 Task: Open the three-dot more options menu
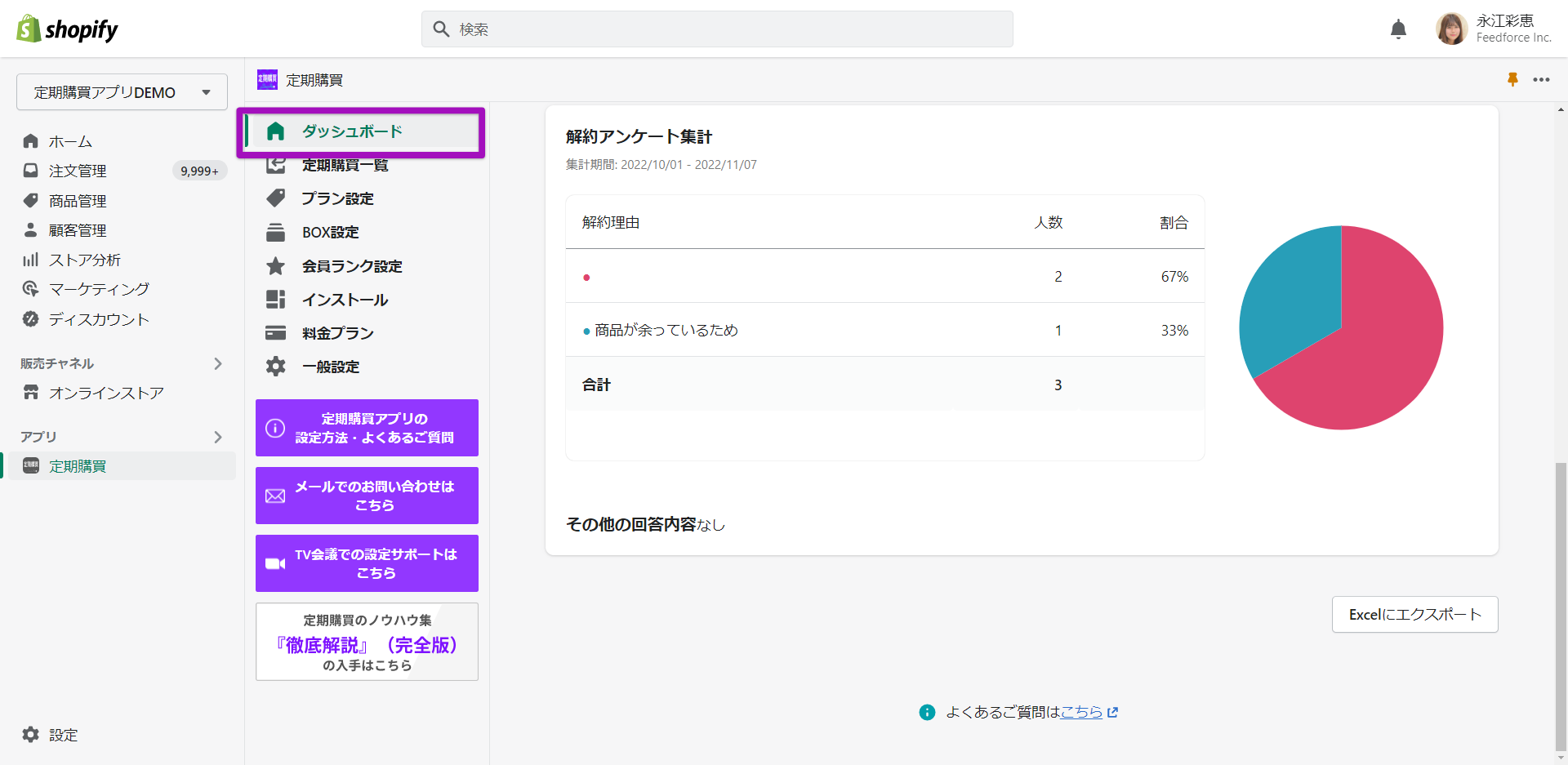[x=1541, y=79]
